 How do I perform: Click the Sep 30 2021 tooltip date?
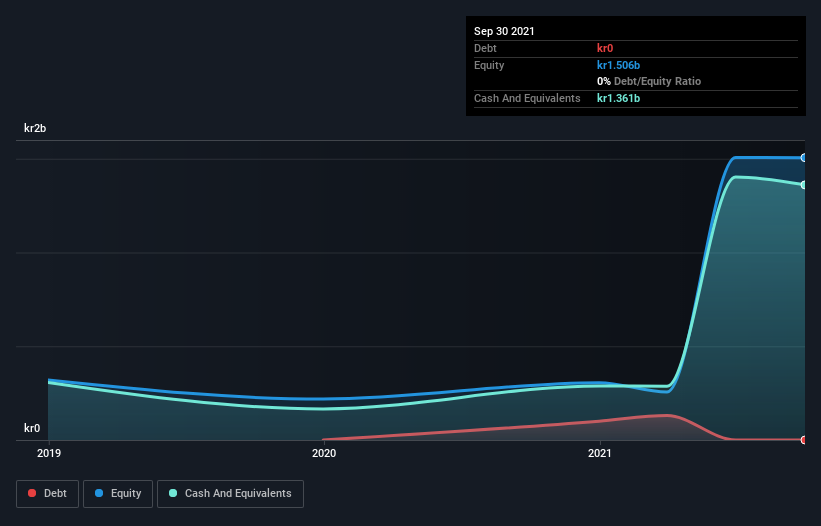[x=504, y=31]
